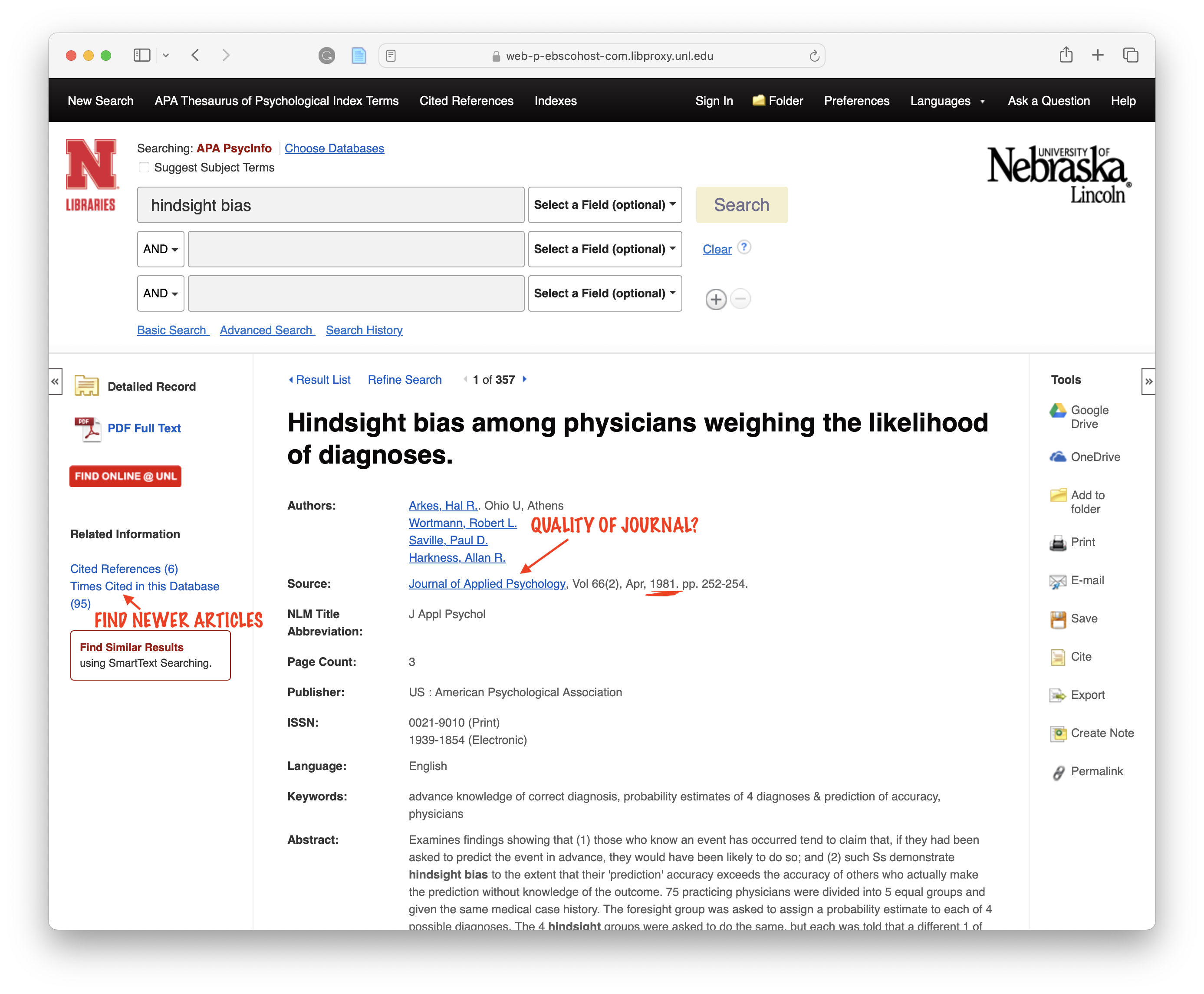Click the Permalink chain icon
The image size is (1204, 994).
(1058, 772)
